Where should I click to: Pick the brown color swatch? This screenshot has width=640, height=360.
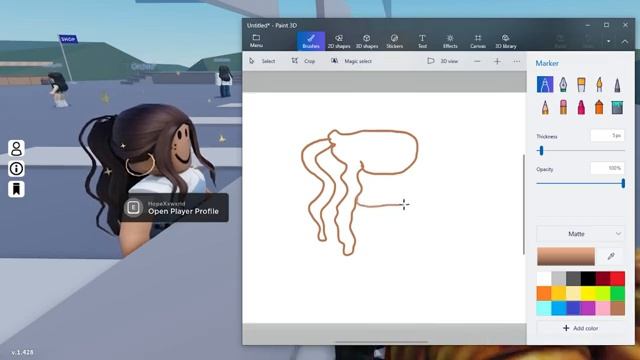click(x=618, y=308)
